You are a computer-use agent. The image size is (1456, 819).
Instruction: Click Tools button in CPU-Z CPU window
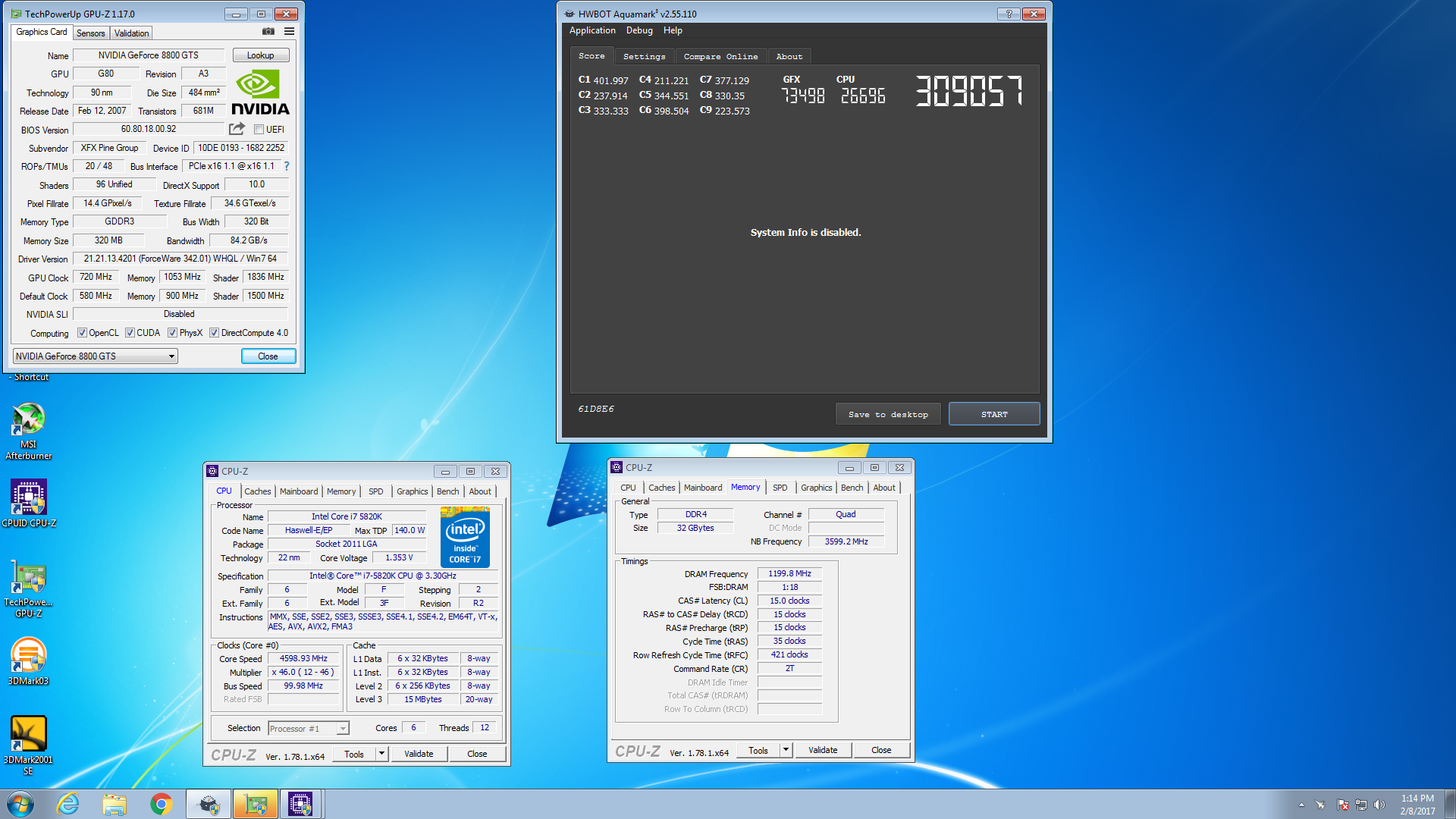[354, 754]
